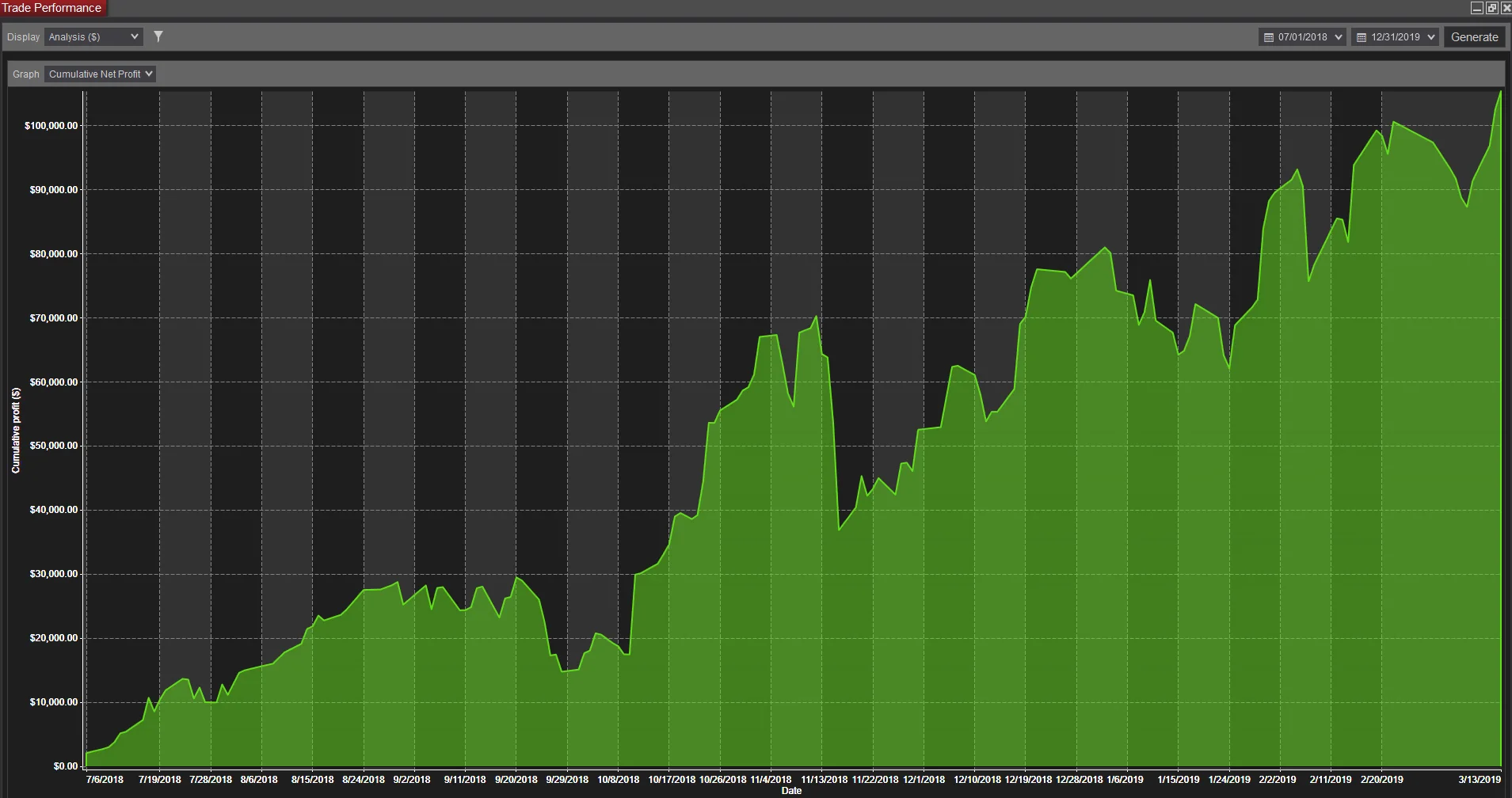Click the $80,000.00 axis label

click(x=54, y=254)
